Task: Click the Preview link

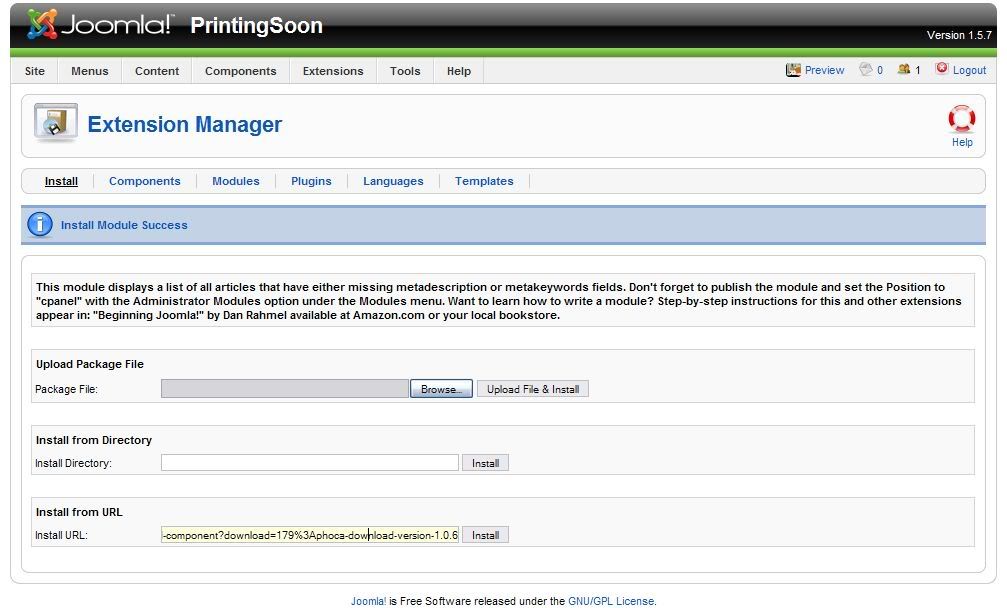Action: click(x=825, y=70)
